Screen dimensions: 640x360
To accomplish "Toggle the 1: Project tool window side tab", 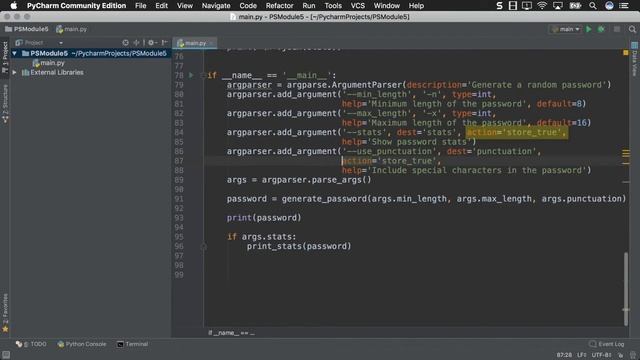I will click(x=5, y=57).
